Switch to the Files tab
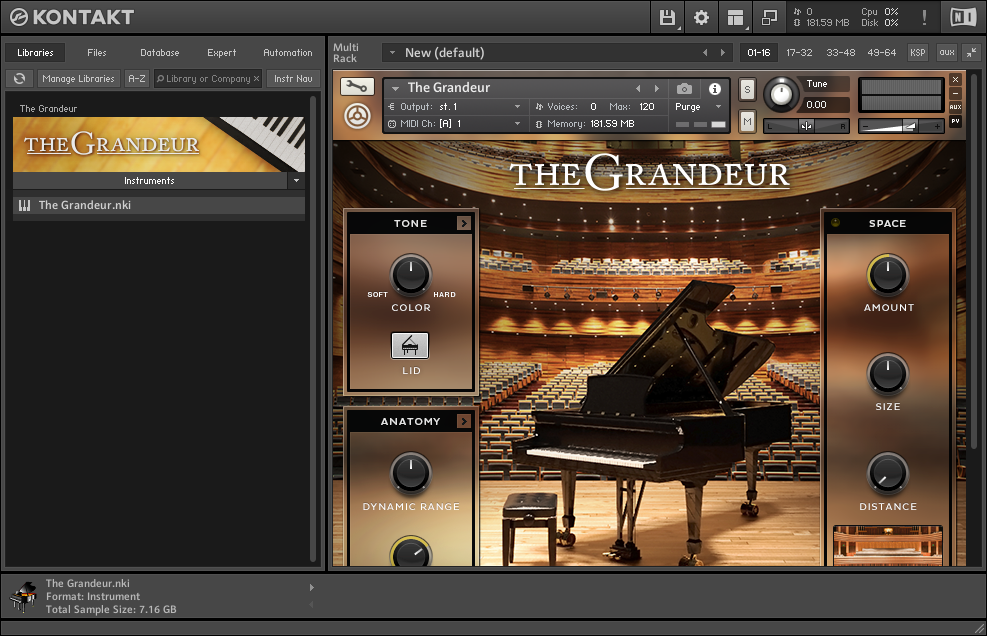 point(97,52)
